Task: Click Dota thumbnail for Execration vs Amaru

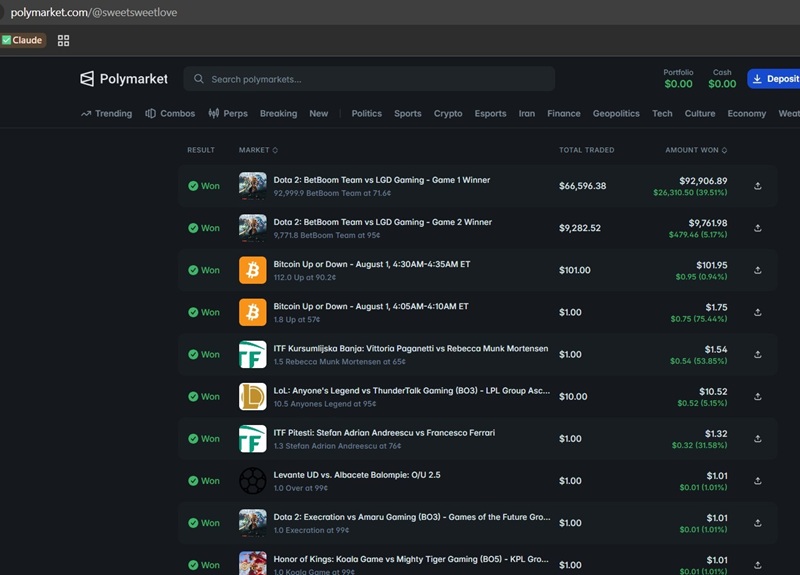Action: coord(253,523)
